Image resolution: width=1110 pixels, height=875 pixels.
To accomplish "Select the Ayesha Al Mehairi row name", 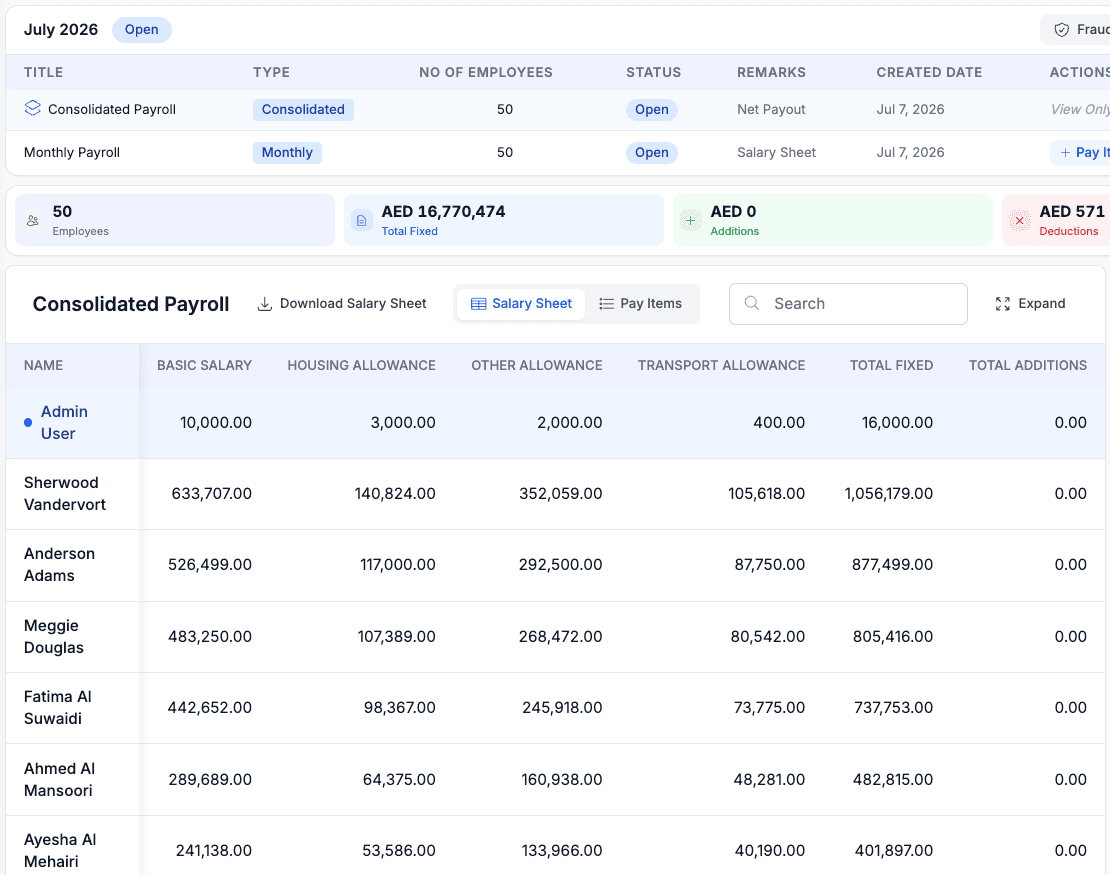I will click(60, 850).
